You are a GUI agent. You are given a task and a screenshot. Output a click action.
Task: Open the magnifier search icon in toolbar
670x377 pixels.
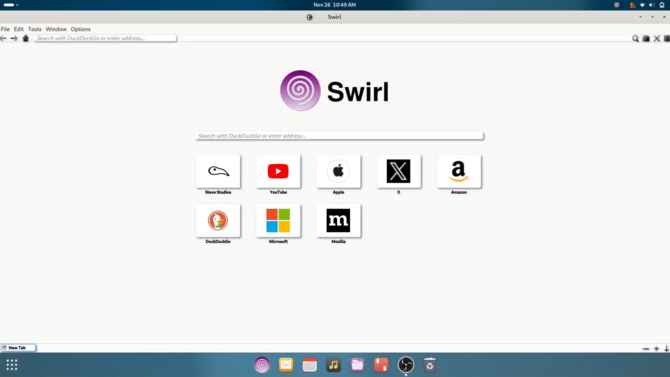click(635, 38)
